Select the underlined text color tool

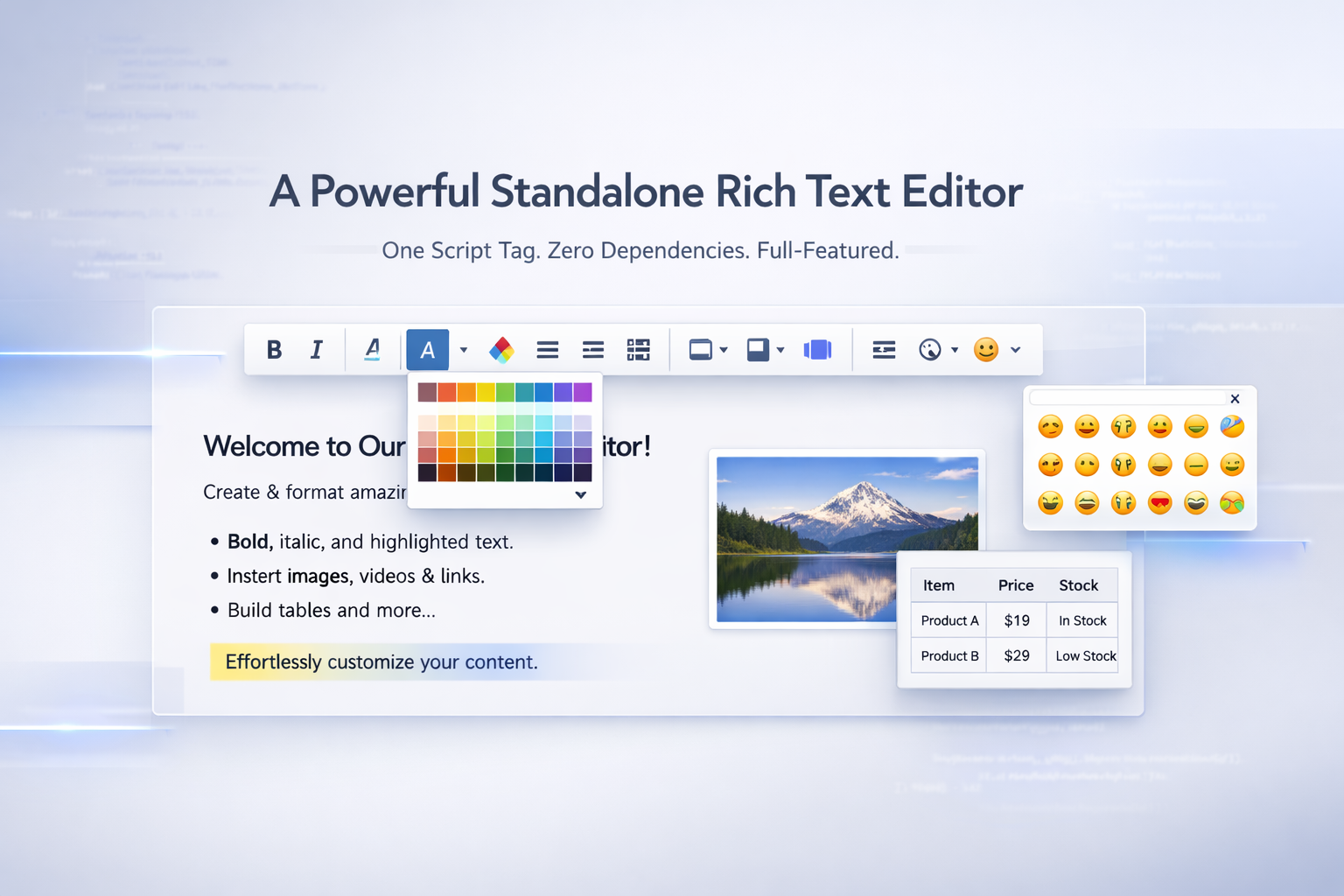[x=372, y=349]
